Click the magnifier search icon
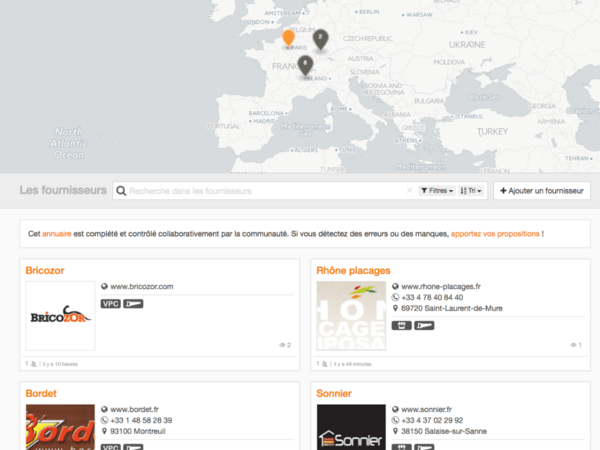 [121, 190]
